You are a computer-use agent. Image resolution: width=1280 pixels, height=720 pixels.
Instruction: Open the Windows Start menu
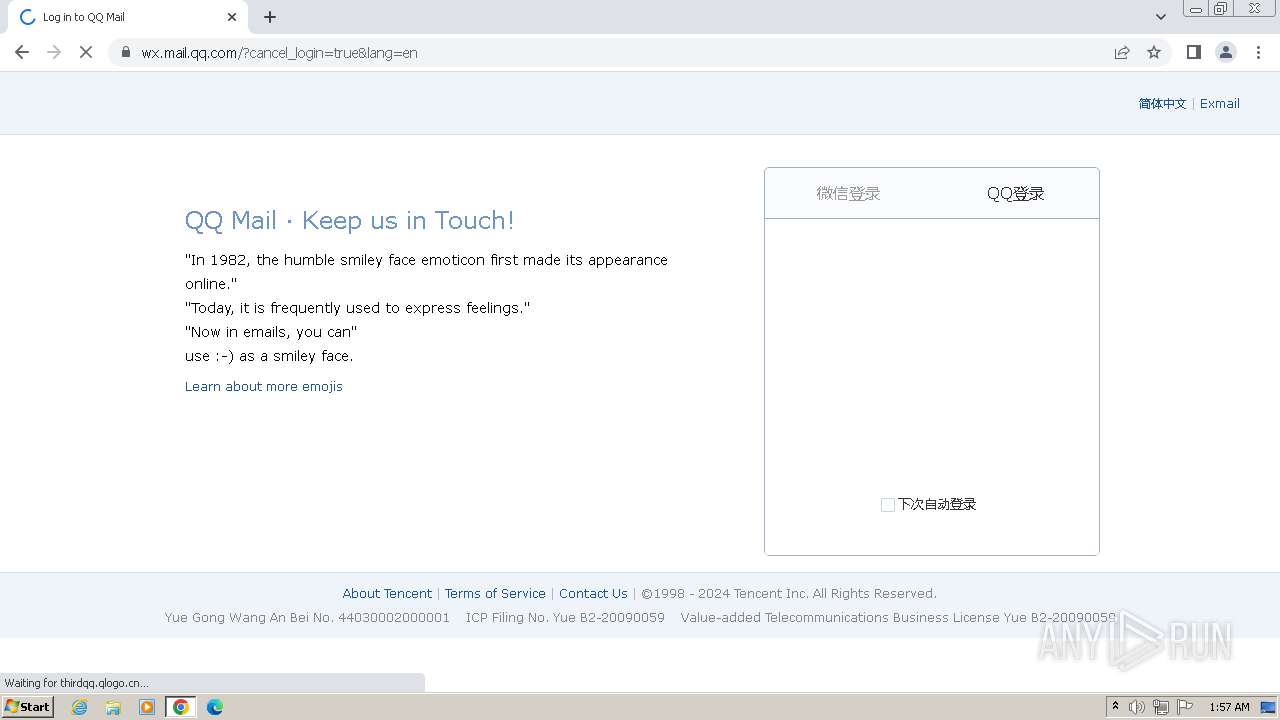coord(28,707)
